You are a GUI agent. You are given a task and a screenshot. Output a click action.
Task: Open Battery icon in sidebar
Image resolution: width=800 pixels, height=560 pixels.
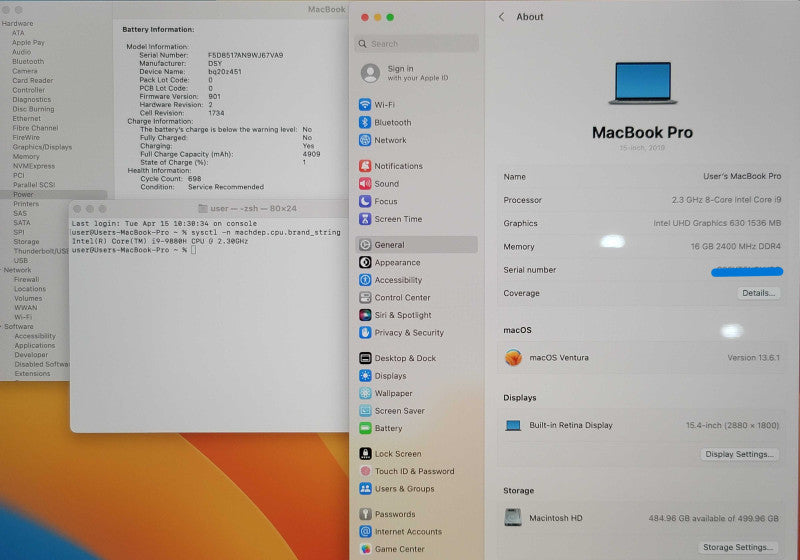point(365,428)
